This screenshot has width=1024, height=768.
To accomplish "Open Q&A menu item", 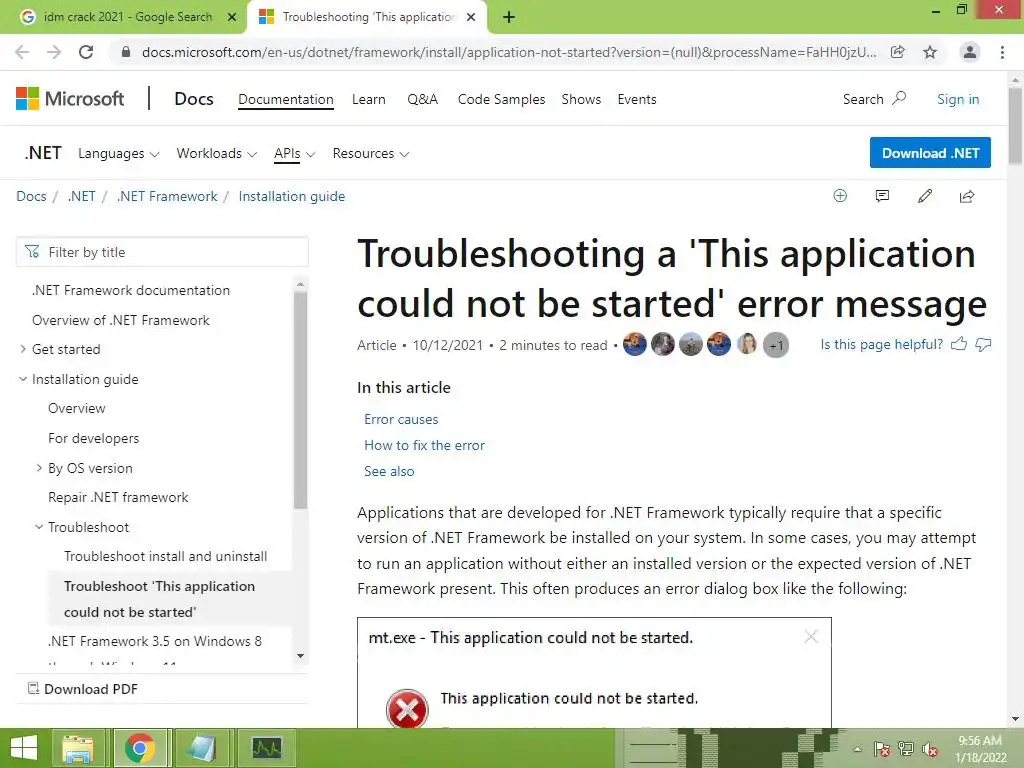I will point(422,99).
